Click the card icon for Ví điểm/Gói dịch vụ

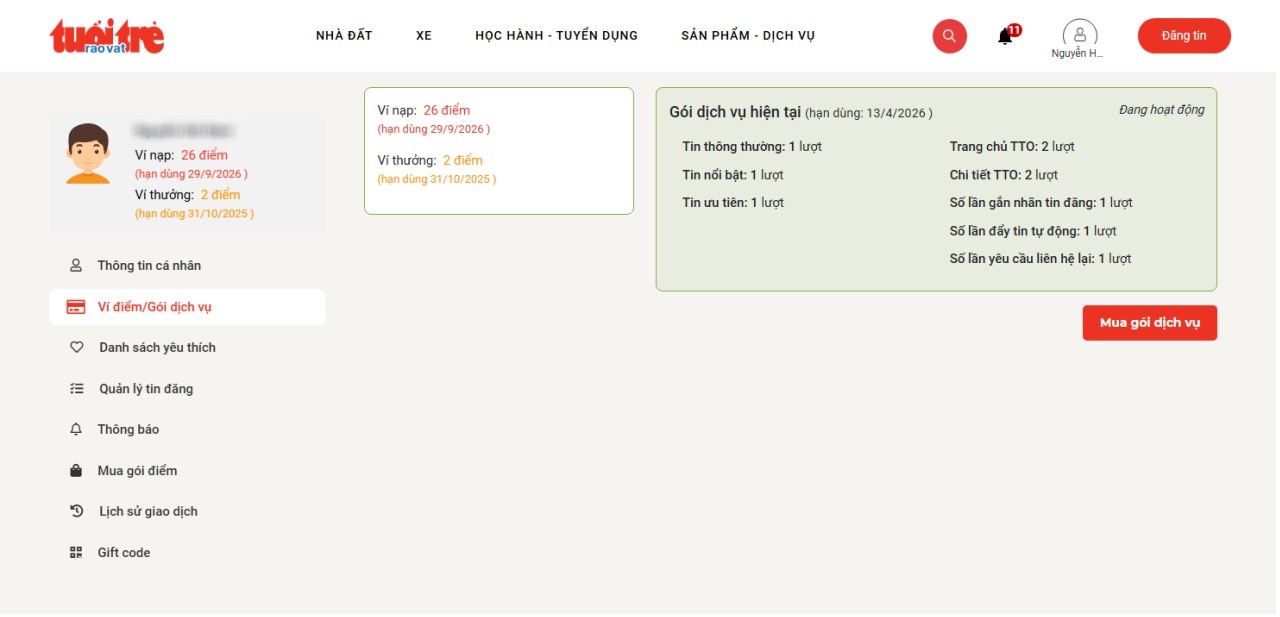(x=76, y=307)
